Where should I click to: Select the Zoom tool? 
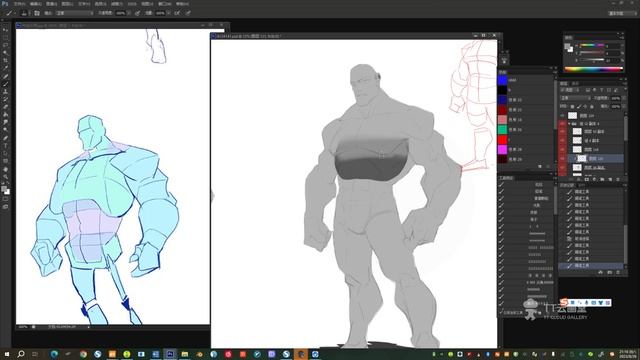[5, 177]
